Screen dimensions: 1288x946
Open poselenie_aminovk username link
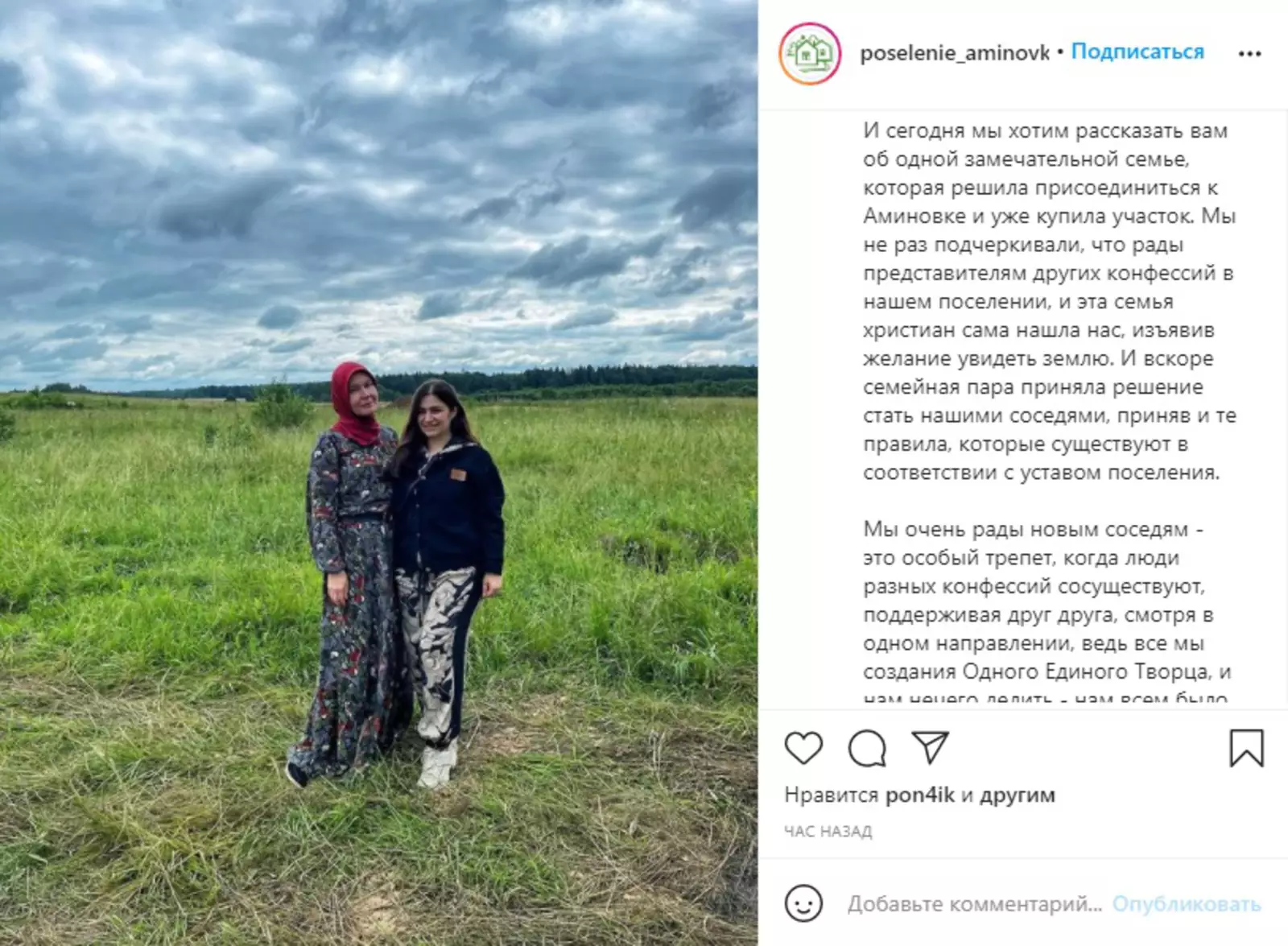click(955, 53)
